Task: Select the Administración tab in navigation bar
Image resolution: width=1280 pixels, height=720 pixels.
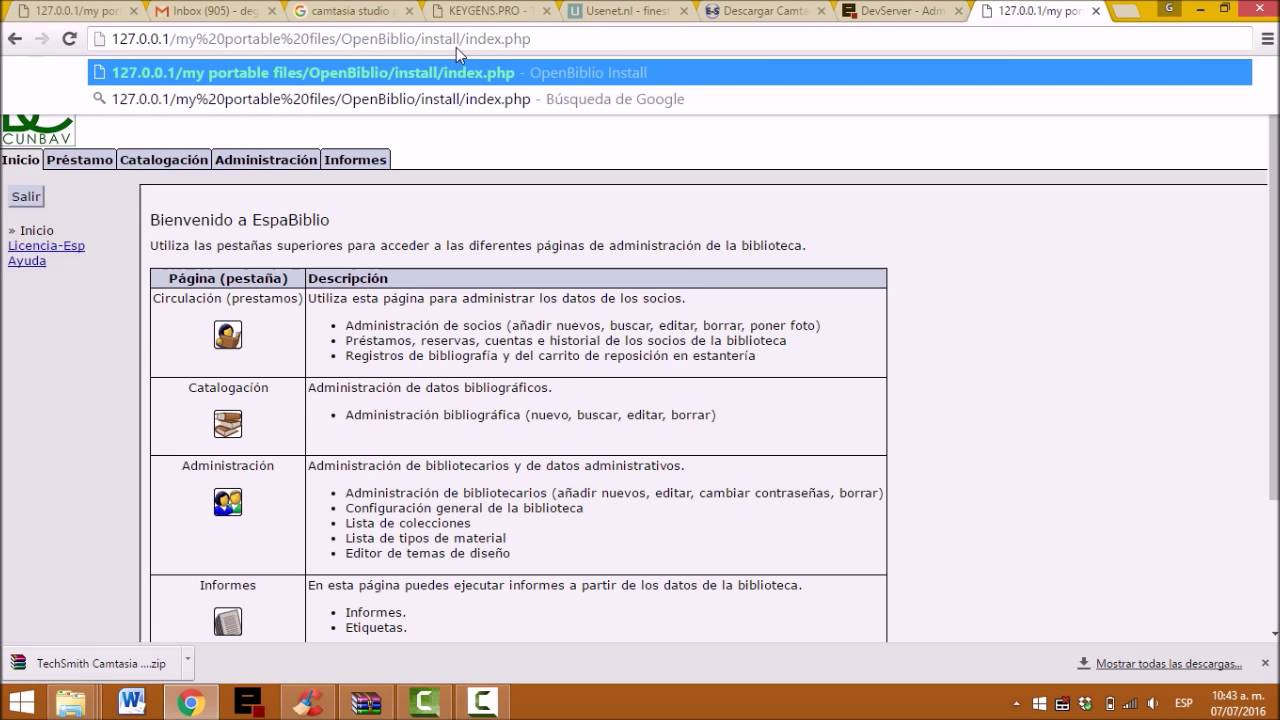Action: tap(266, 160)
